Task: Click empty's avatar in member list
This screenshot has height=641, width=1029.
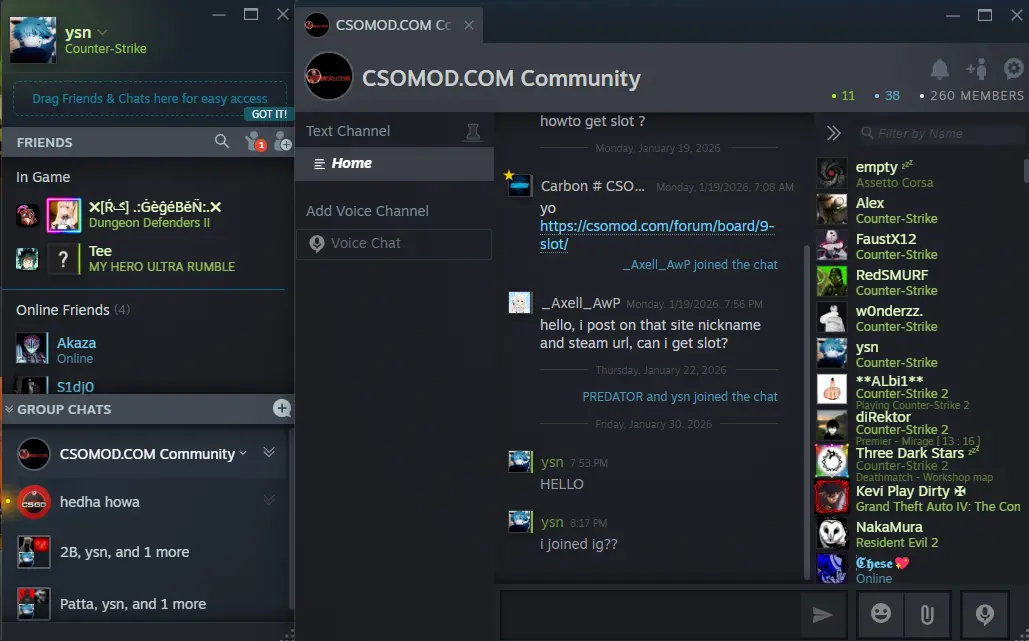Action: [831, 174]
